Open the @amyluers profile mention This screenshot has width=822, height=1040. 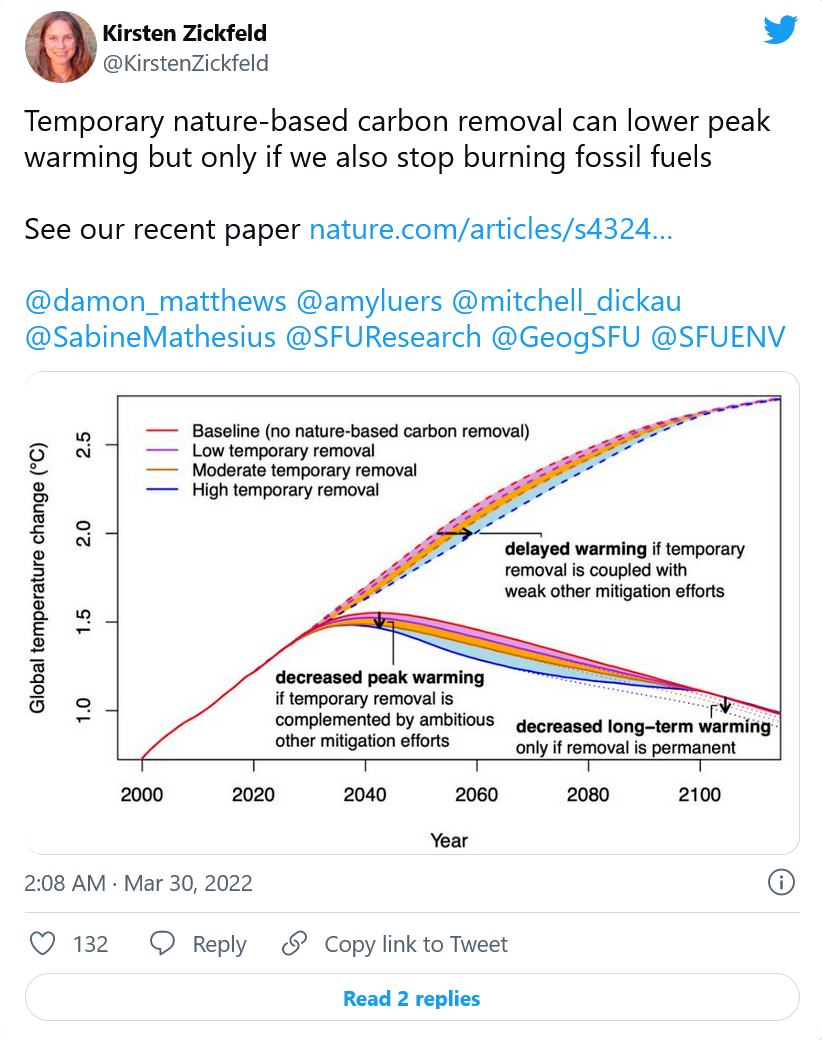pos(369,301)
